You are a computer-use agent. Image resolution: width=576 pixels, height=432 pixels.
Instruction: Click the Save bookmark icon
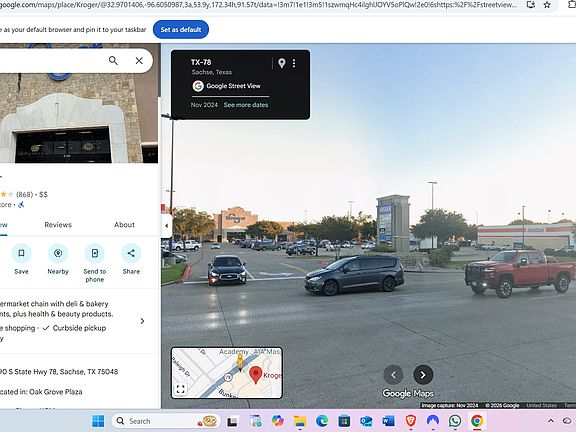[21, 253]
